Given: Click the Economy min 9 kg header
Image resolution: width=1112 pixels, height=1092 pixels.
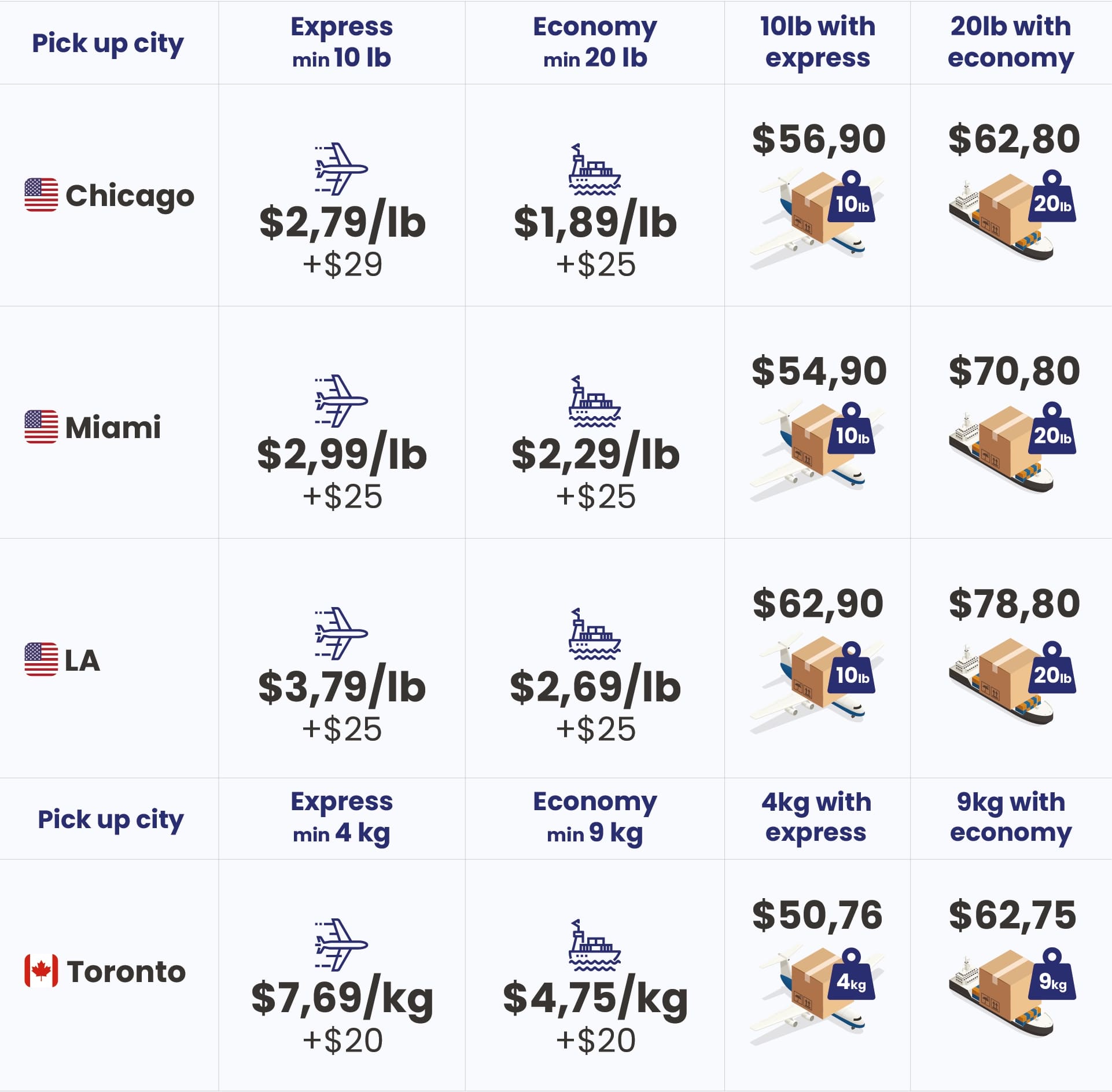Looking at the screenshot, I should click(595, 818).
